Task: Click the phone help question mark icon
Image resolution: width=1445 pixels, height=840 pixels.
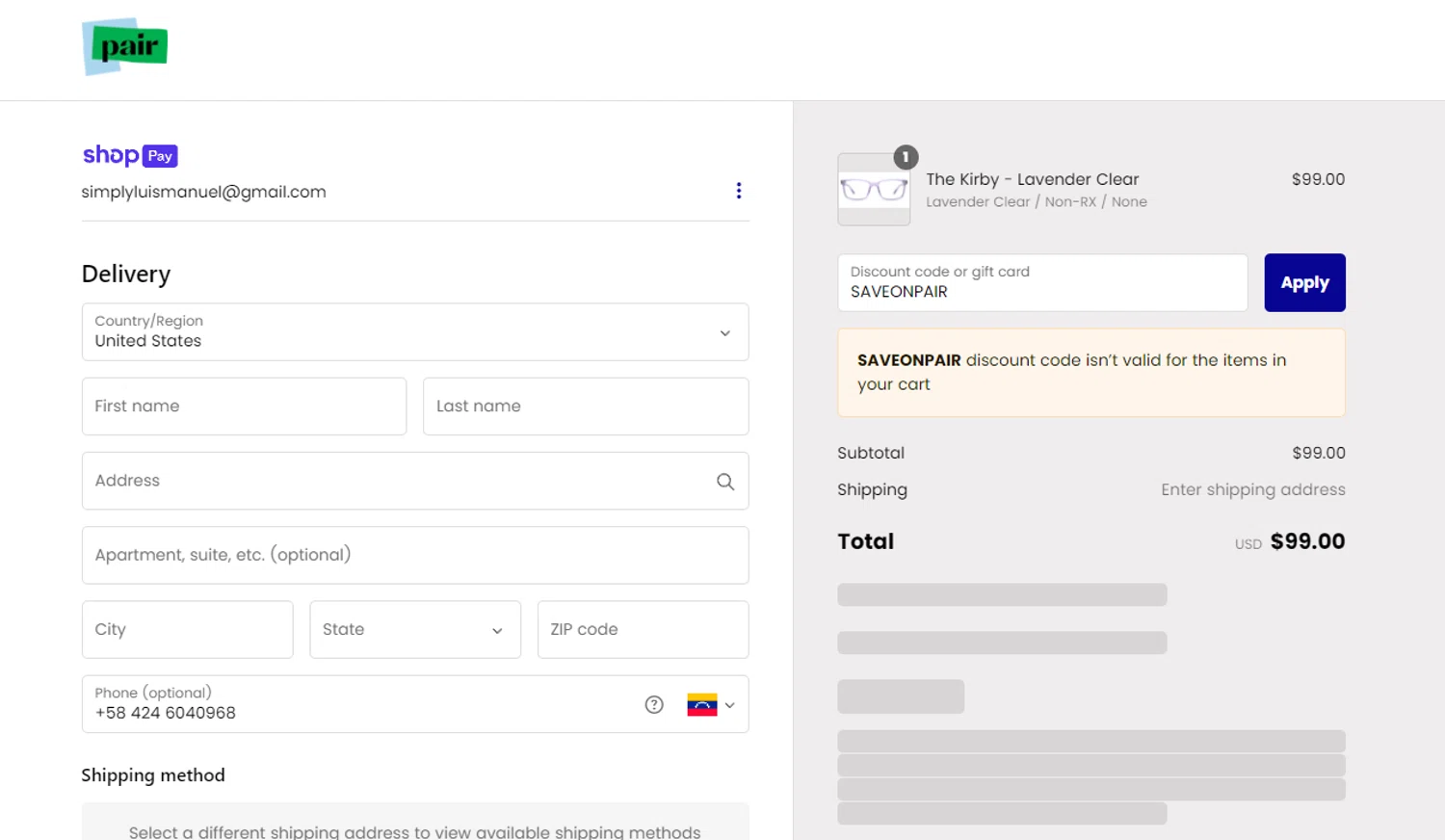Action: click(x=654, y=705)
